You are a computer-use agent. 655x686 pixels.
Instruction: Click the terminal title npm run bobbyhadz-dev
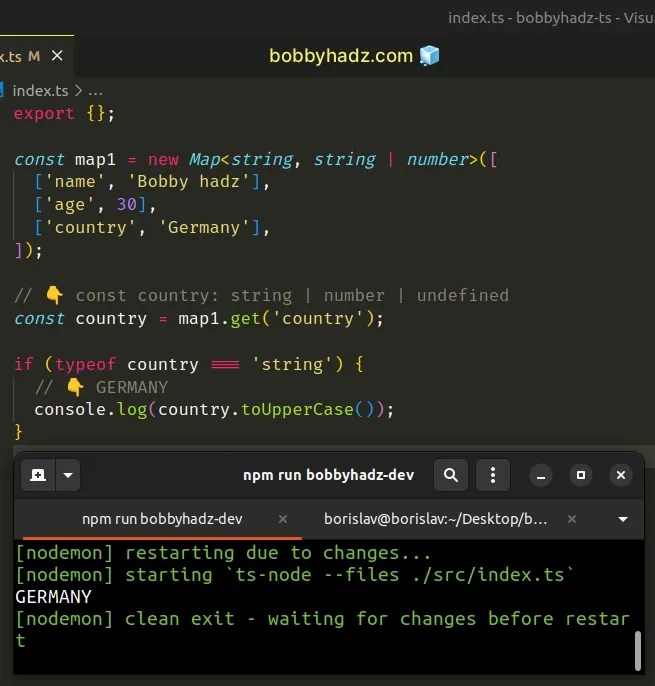click(329, 475)
